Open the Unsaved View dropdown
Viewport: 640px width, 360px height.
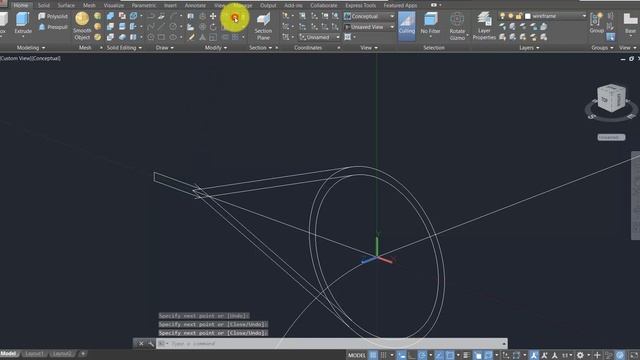point(369,27)
